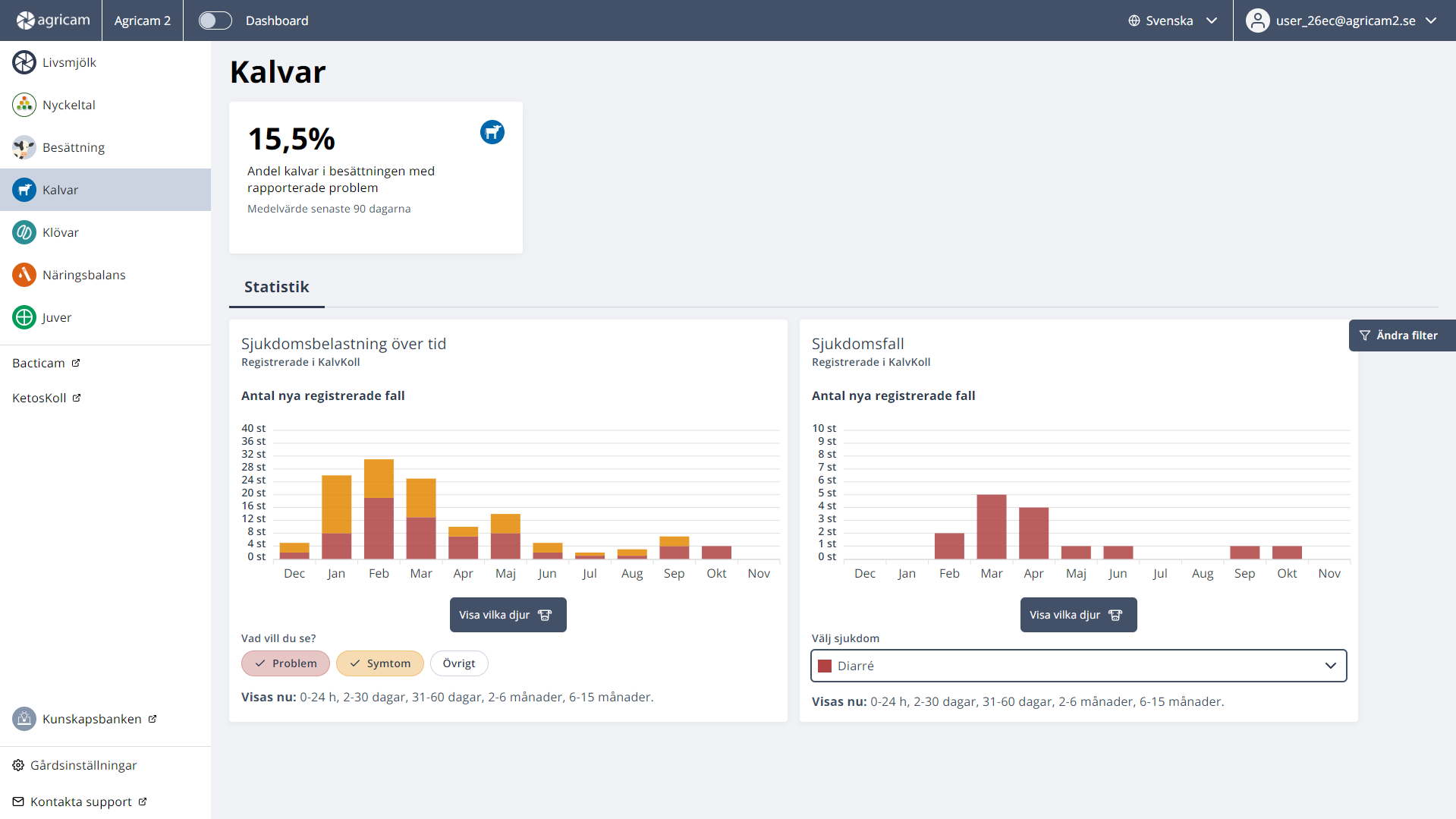This screenshot has height=819, width=1456.
Task: Click the Kunskapsbanken icon
Action: (x=24, y=719)
